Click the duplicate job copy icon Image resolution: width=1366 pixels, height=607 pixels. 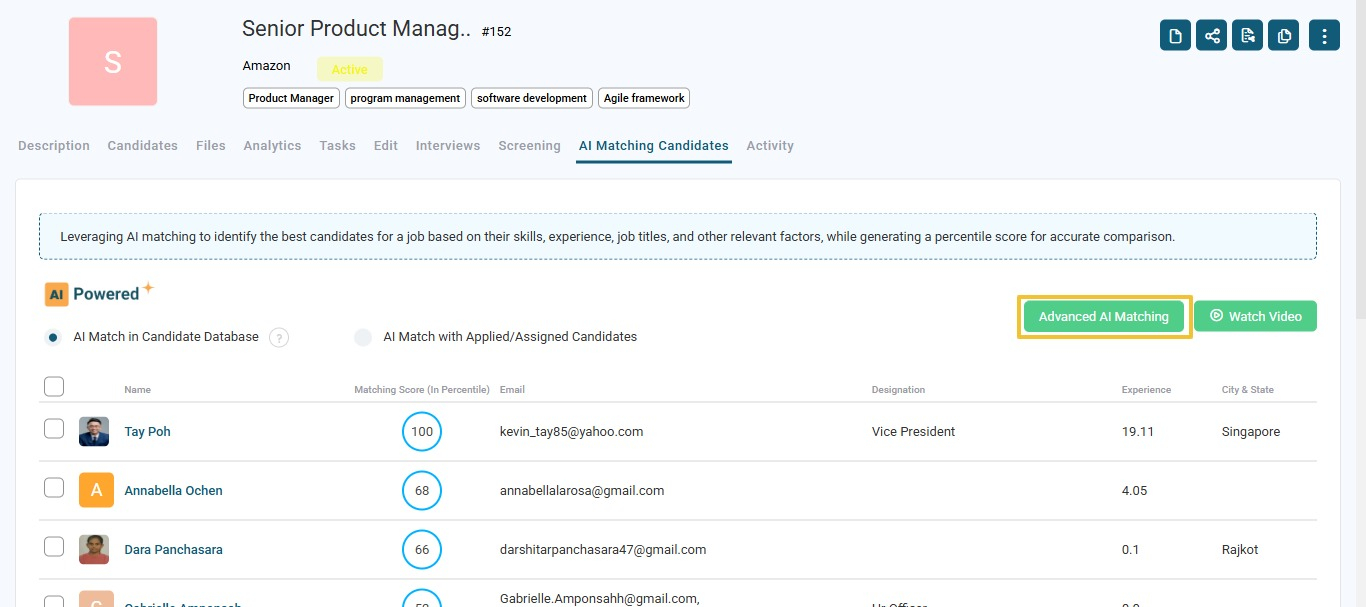(x=1284, y=36)
